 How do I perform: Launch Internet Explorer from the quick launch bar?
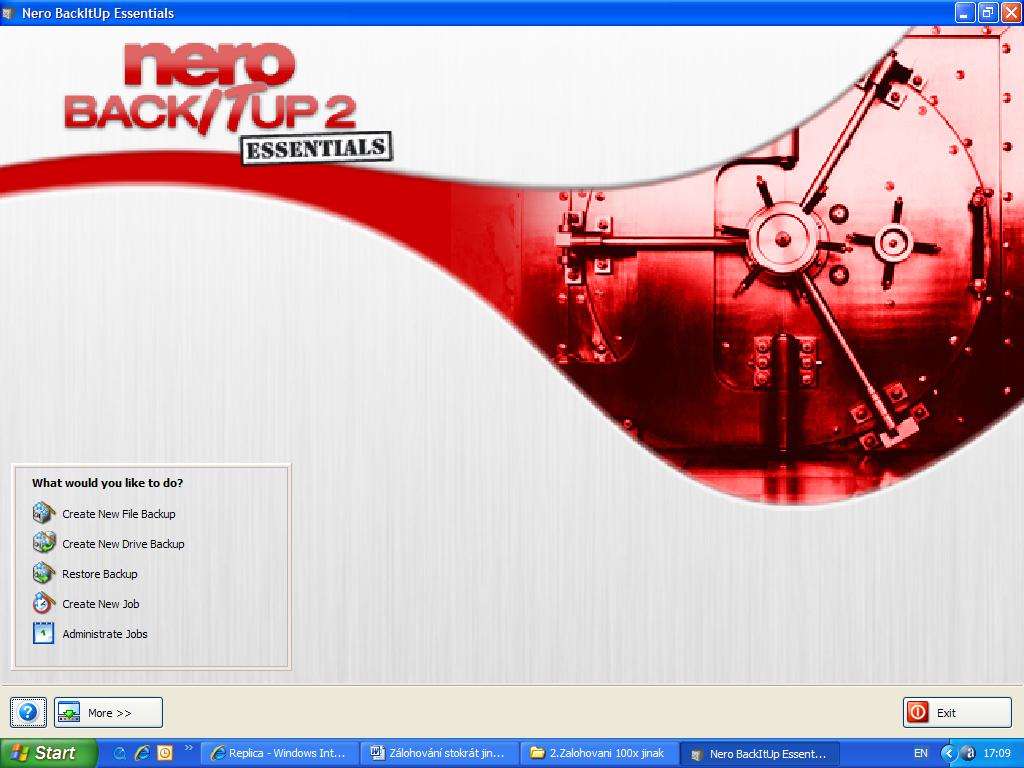click(x=143, y=753)
